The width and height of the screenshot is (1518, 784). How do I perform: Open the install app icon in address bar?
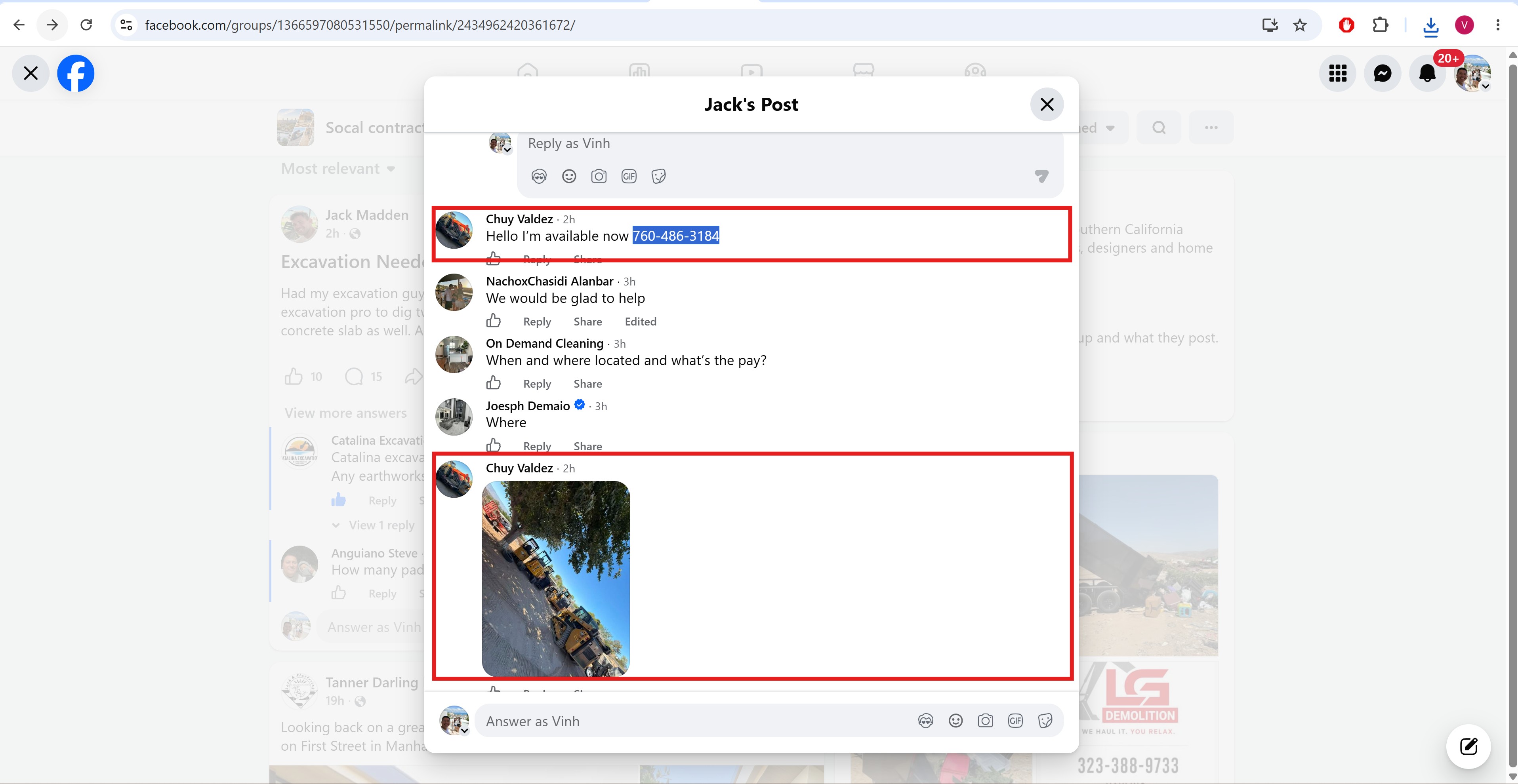(1270, 25)
